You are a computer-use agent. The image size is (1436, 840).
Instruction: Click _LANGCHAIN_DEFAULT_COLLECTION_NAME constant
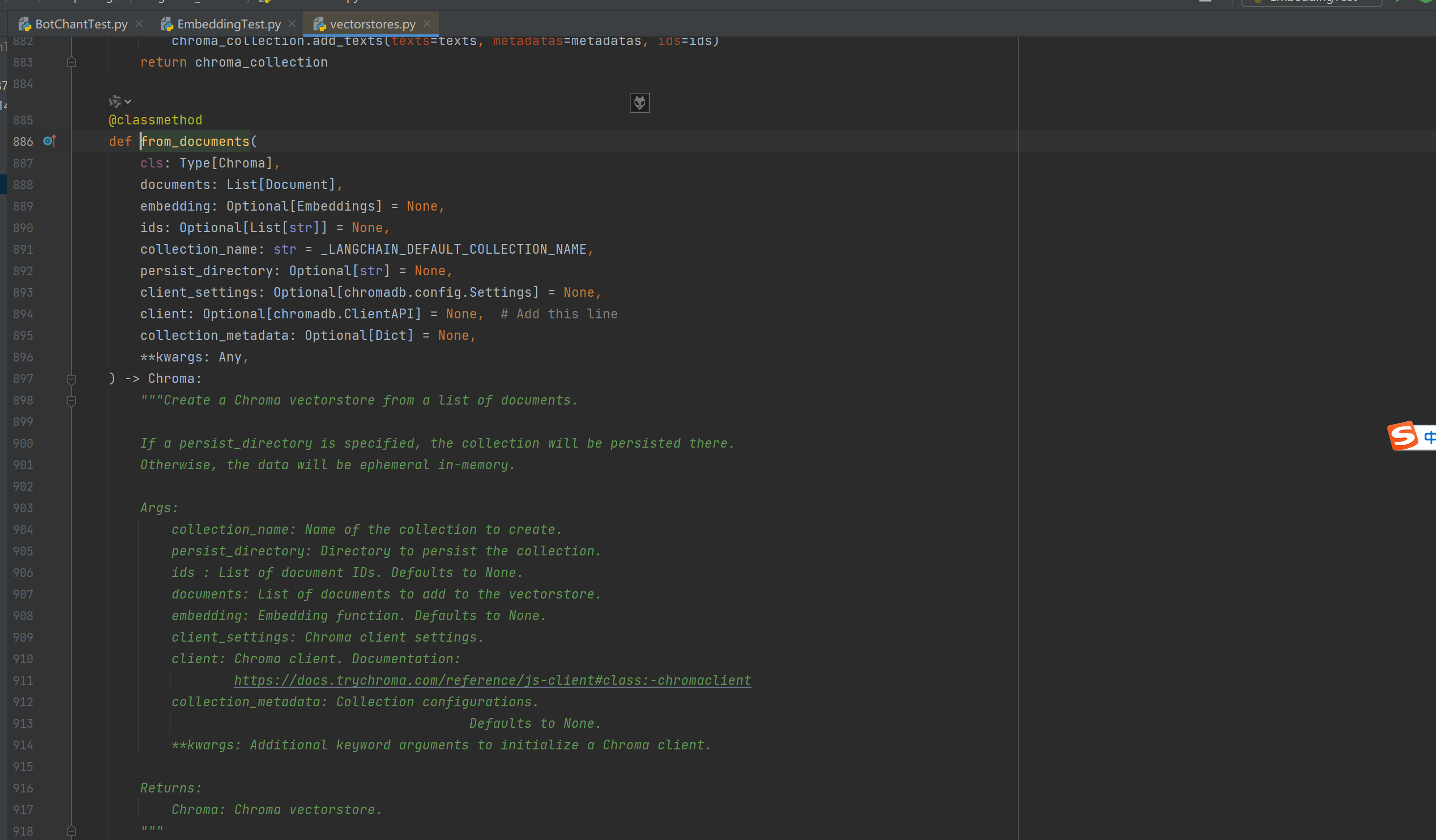(x=454, y=249)
